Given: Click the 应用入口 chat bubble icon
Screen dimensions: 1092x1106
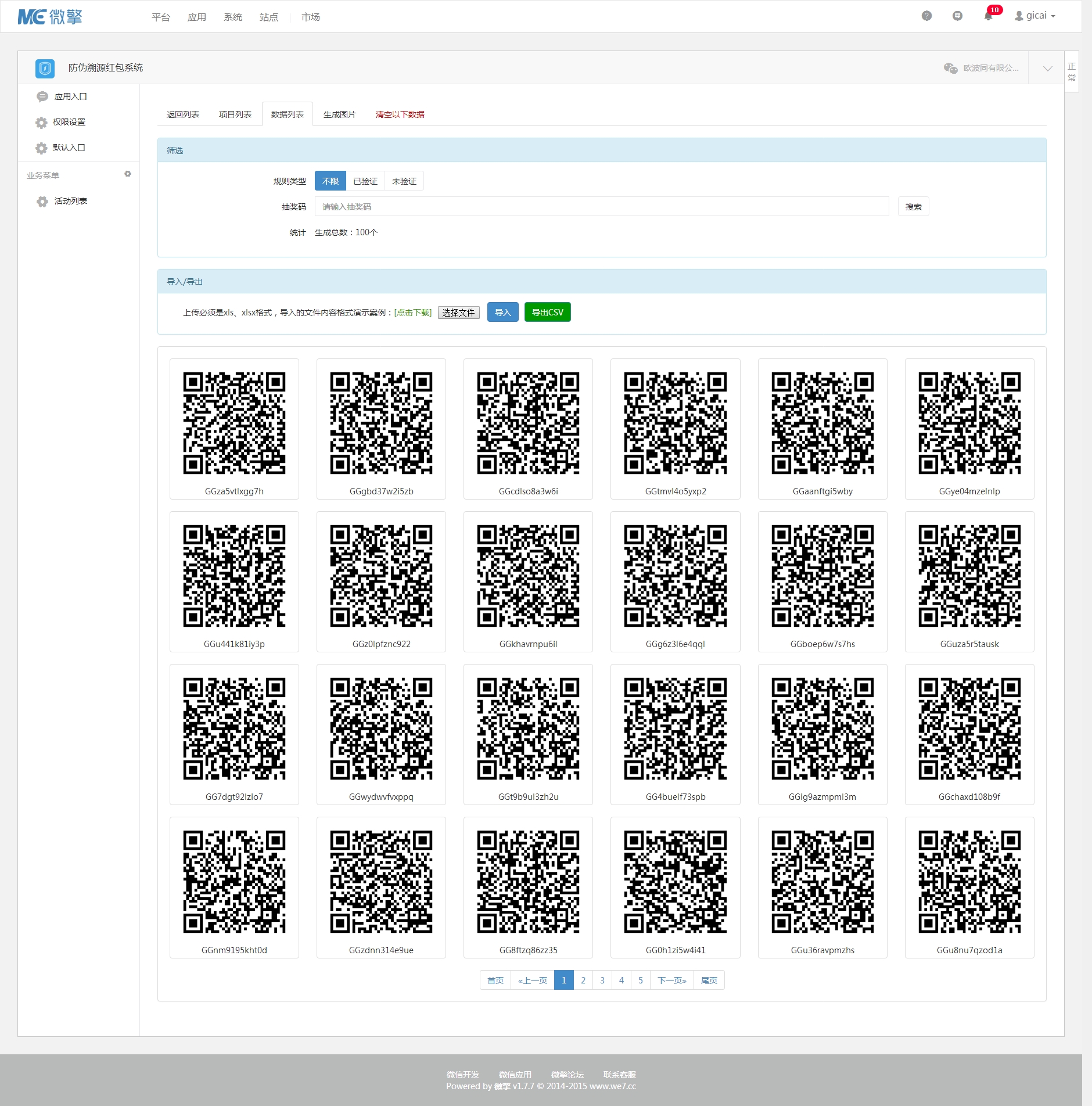Looking at the screenshot, I should (x=42, y=96).
